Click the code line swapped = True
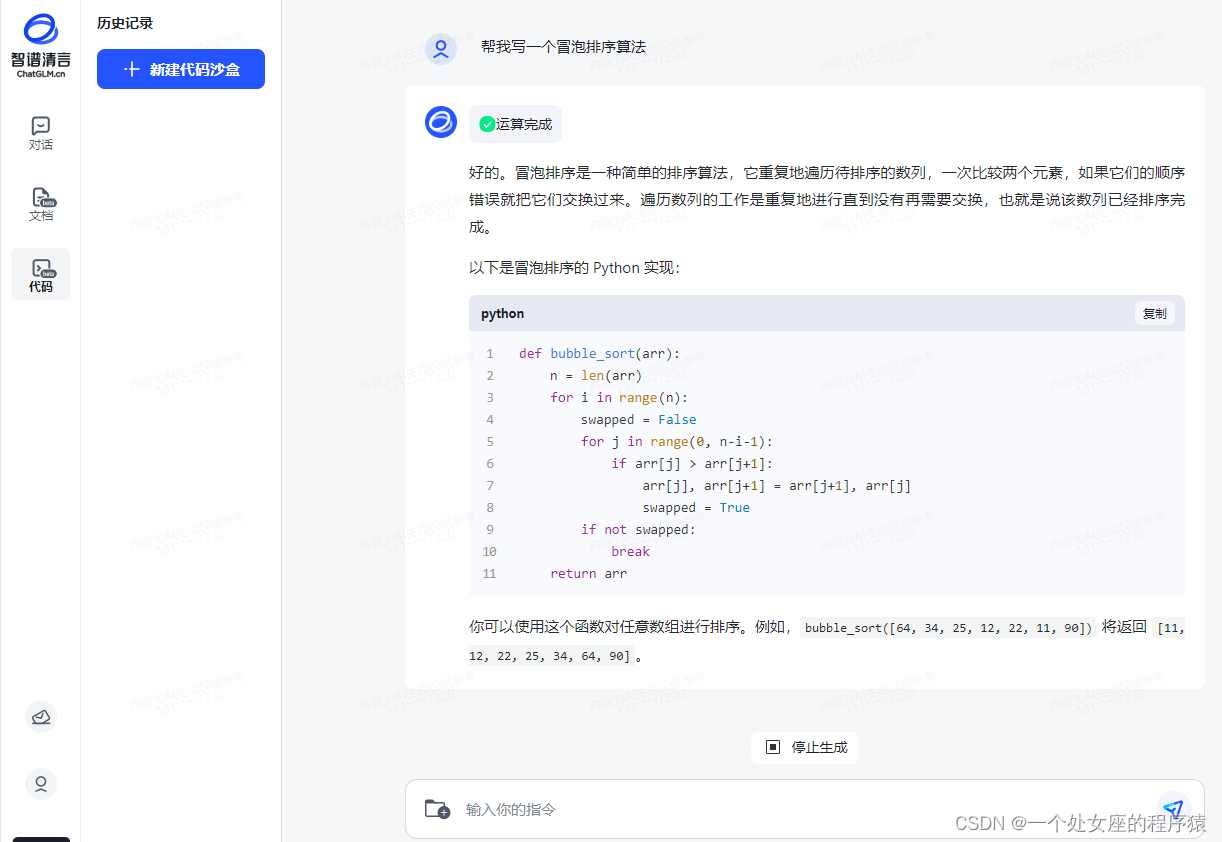The width and height of the screenshot is (1222, 842). (x=696, y=508)
